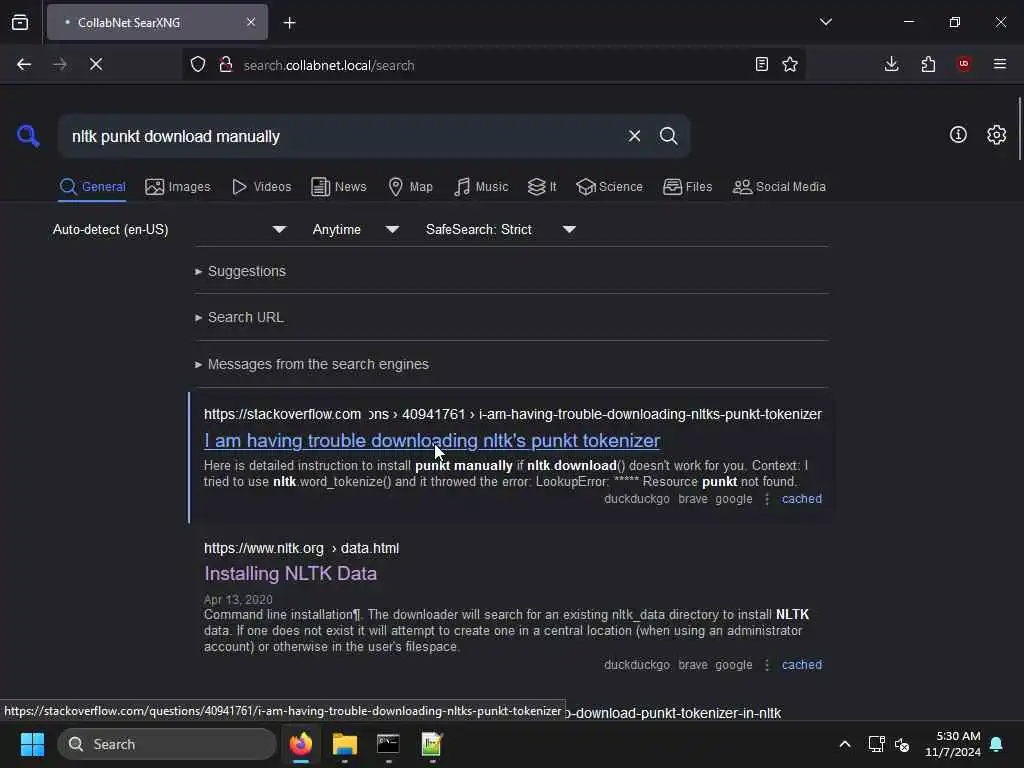Open File Explorer from taskbar
1024x768 pixels.
(344, 744)
